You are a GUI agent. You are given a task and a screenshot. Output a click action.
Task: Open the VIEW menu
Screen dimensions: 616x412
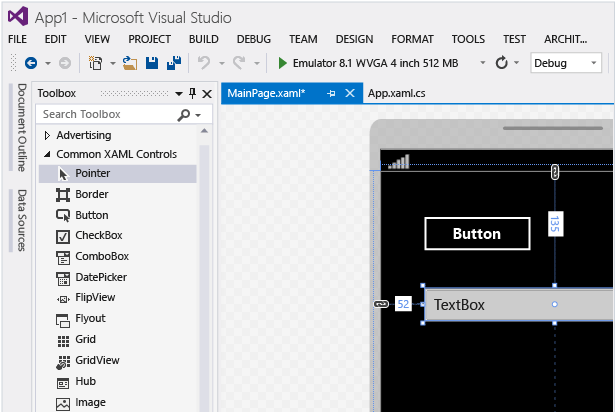(x=97, y=39)
